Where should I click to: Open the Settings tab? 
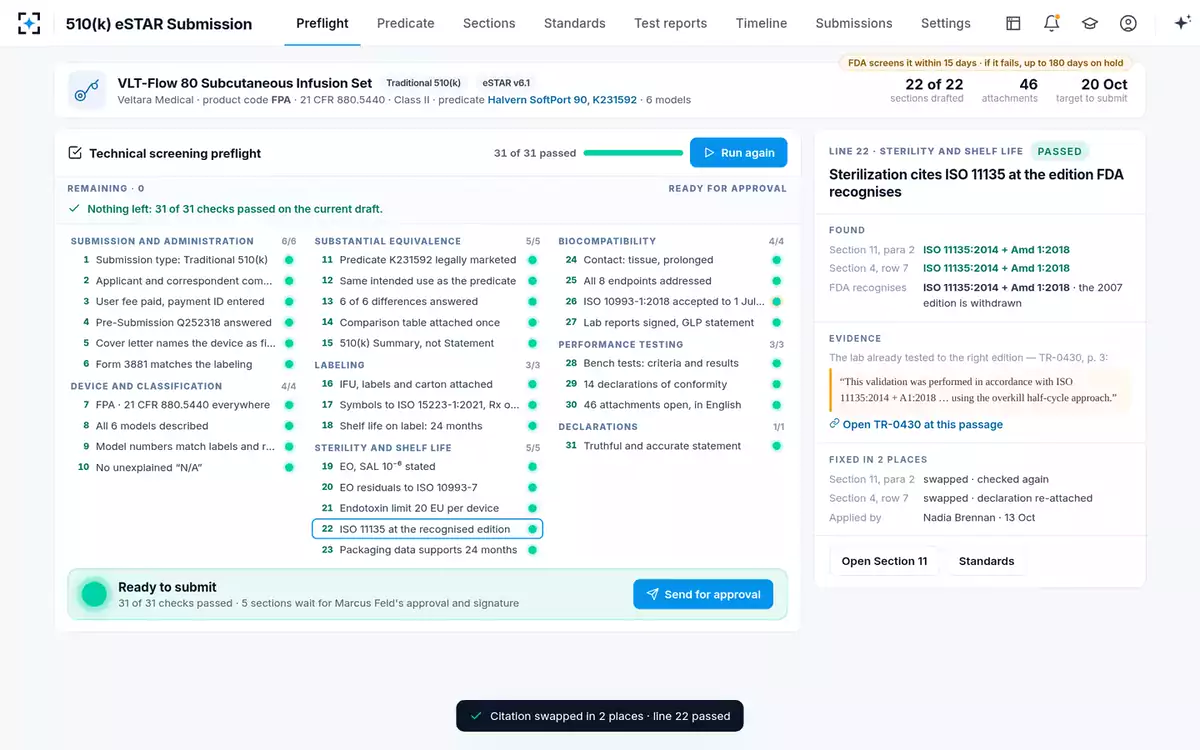946,23
